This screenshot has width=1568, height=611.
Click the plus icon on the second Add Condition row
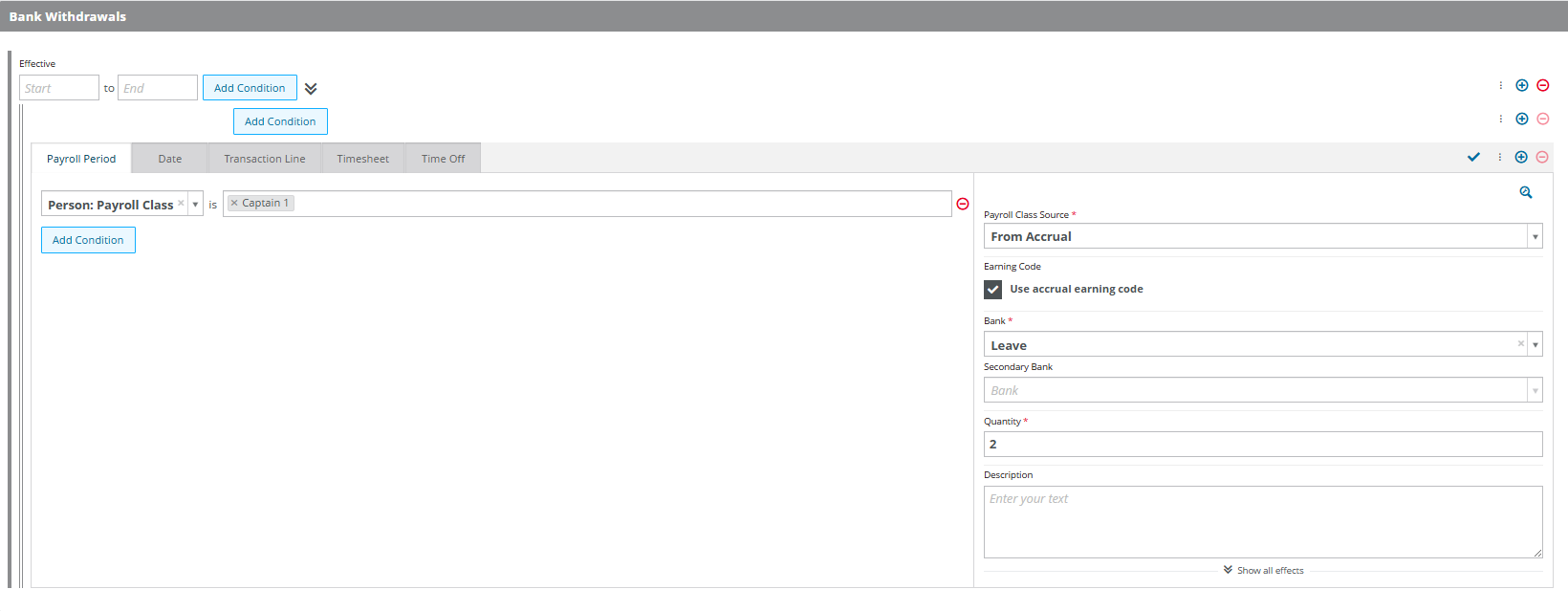(x=1522, y=120)
